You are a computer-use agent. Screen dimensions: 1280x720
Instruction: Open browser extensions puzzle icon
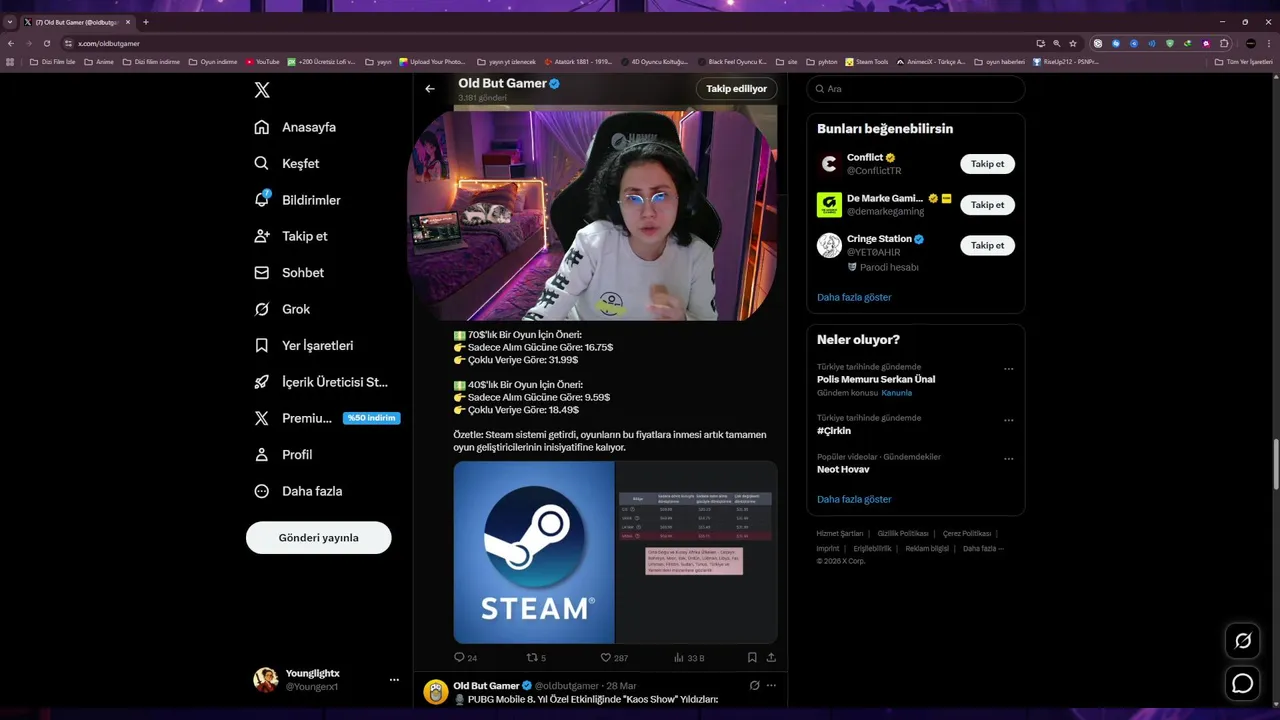[1224, 44]
